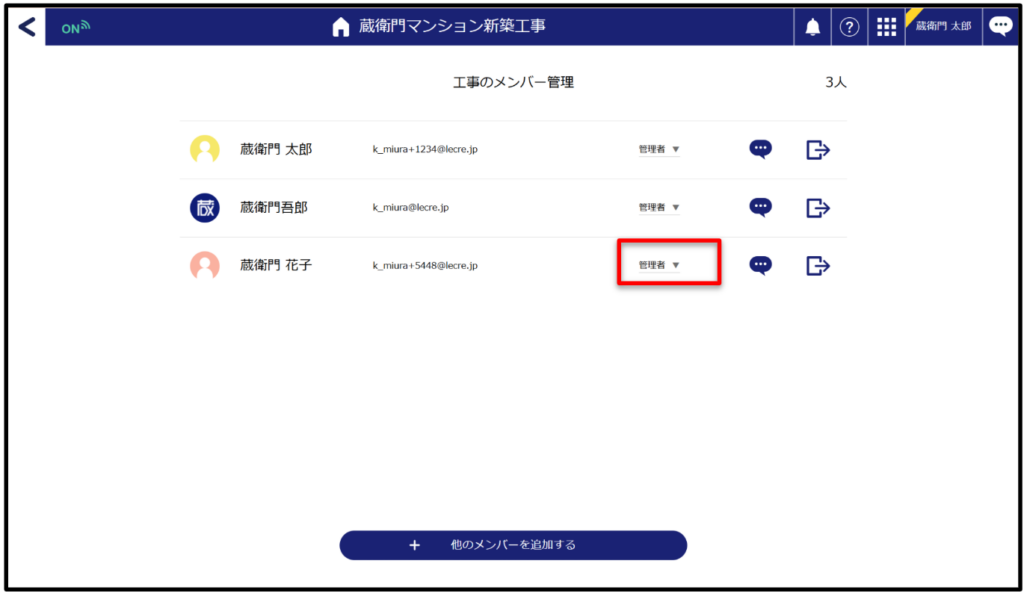1024x596 pixels.
Task: Click the 工事のメンバー管理 heading
Action: click(513, 82)
